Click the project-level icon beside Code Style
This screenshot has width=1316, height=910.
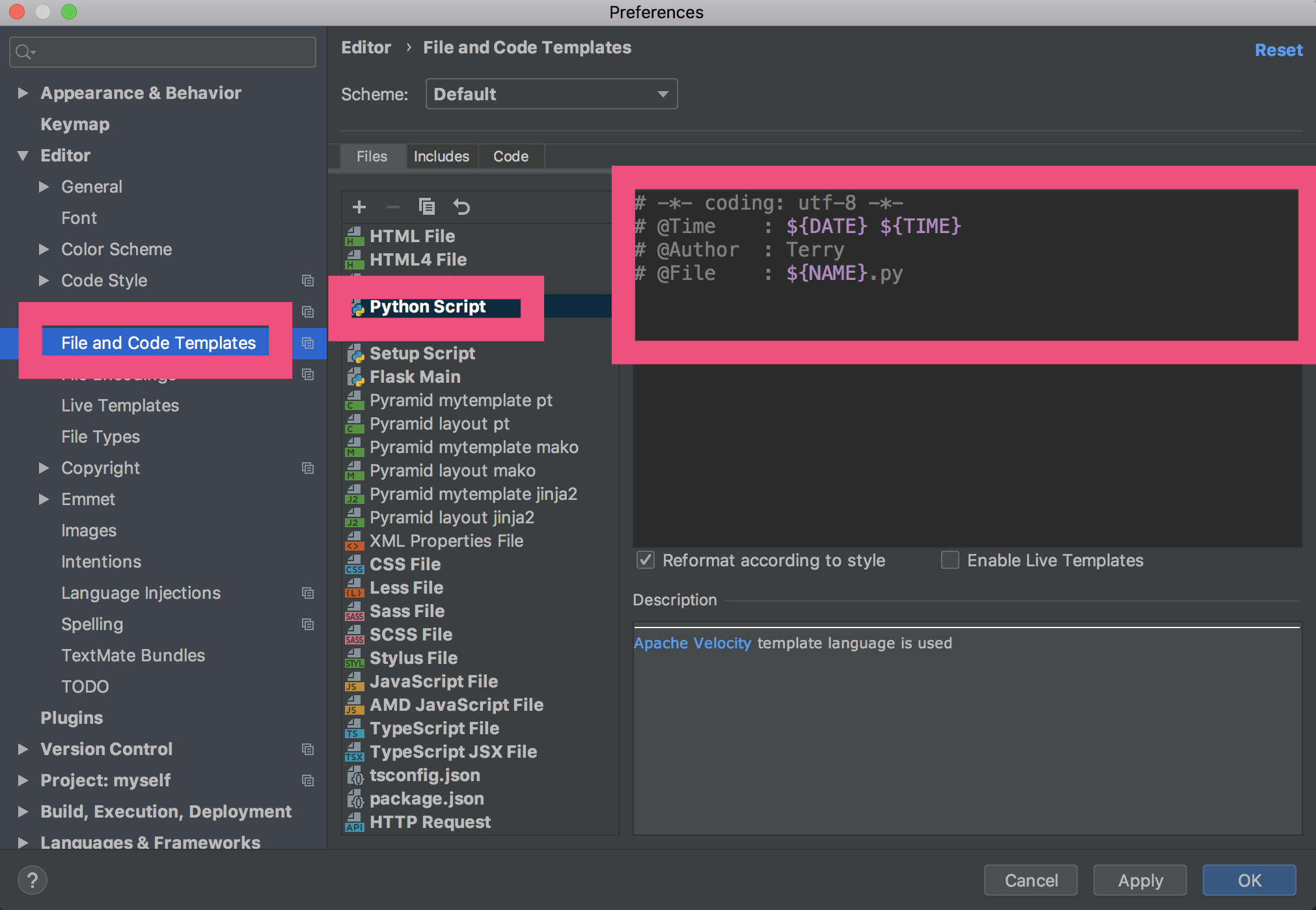click(x=308, y=281)
